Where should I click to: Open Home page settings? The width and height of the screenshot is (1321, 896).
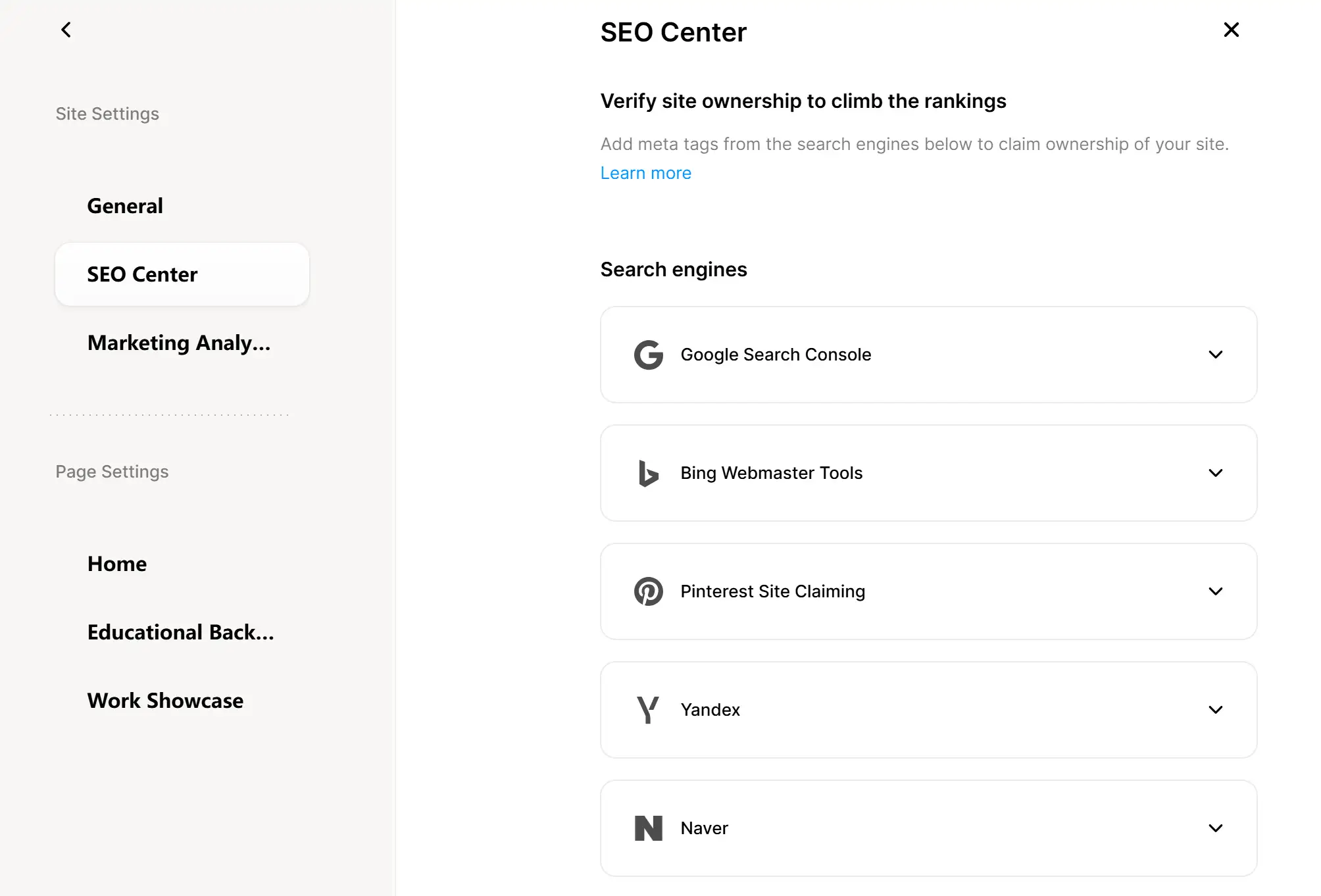[x=117, y=564]
